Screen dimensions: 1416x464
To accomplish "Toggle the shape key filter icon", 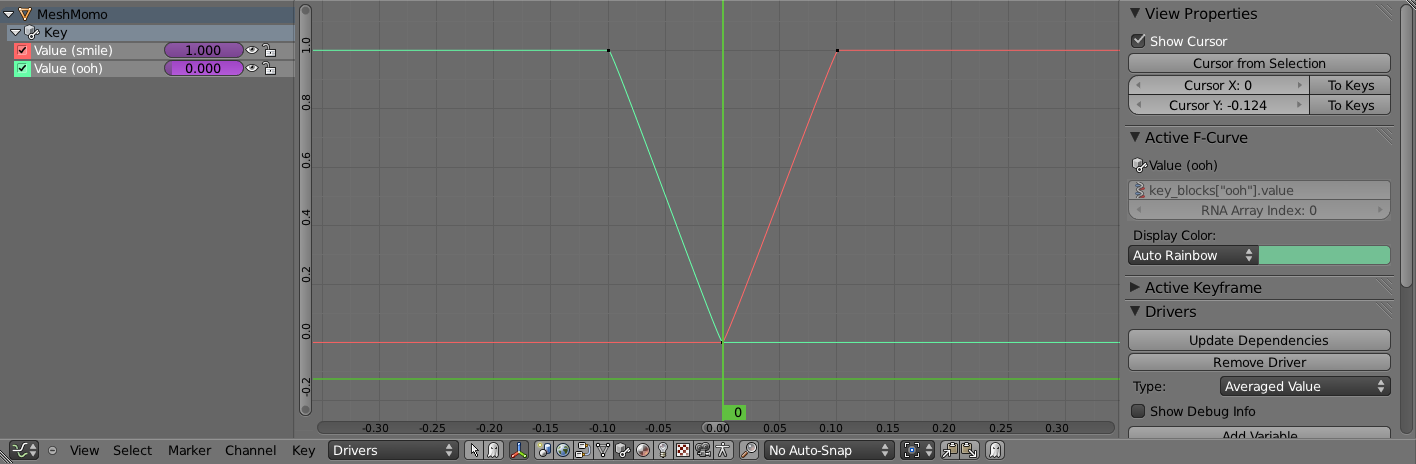I will pos(623,450).
